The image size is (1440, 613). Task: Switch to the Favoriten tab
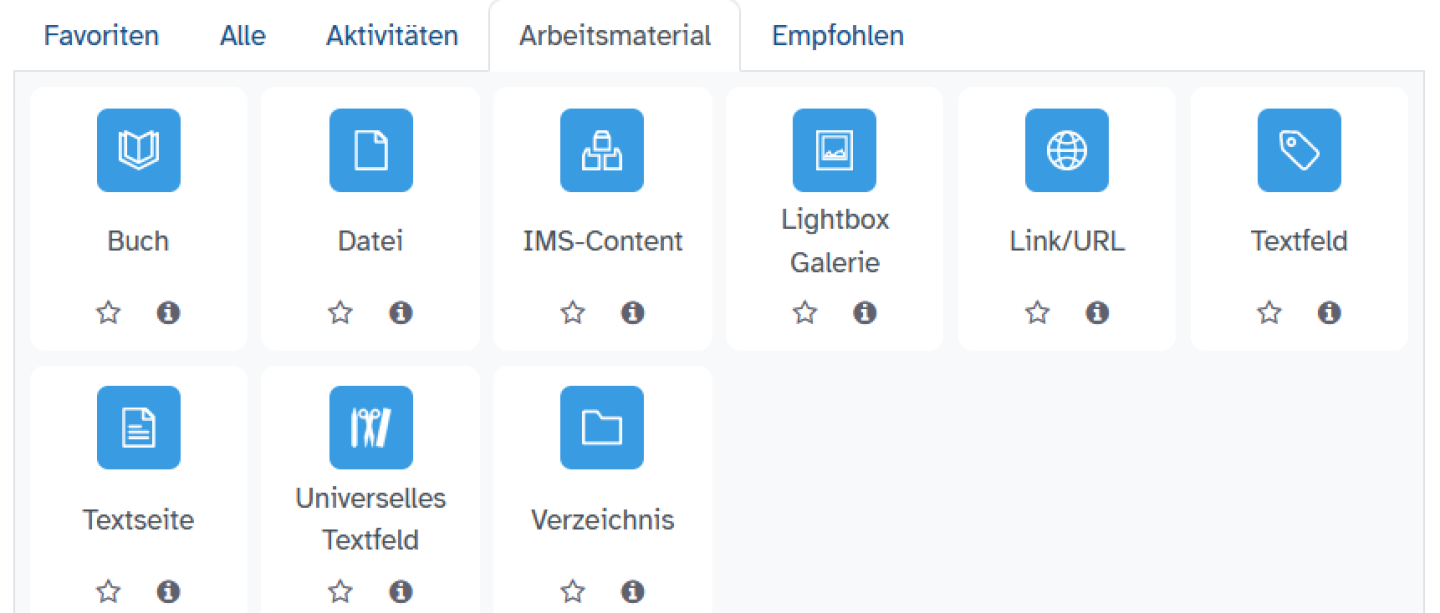[100, 35]
